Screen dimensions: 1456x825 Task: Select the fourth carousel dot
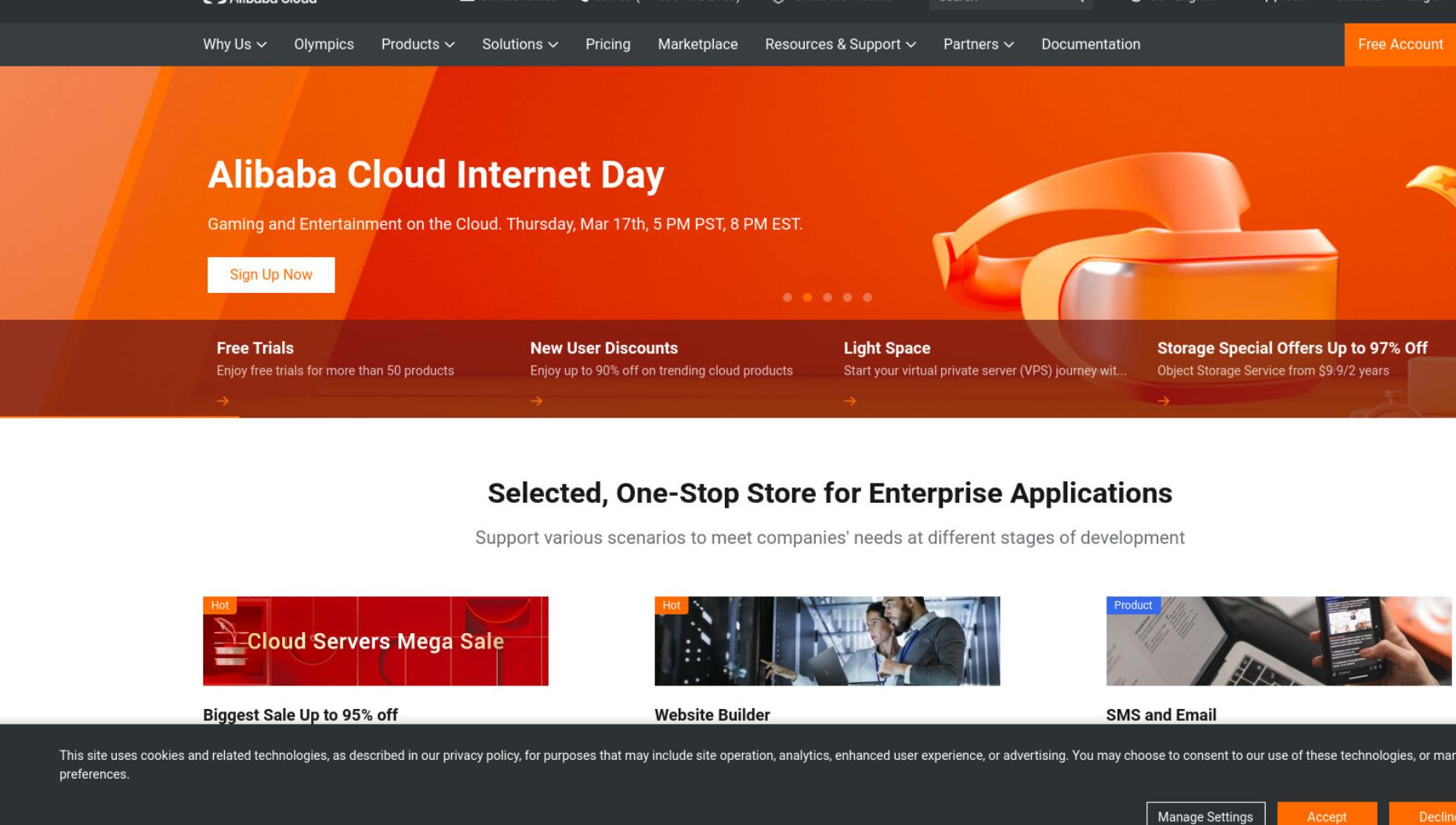click(847, 298)
